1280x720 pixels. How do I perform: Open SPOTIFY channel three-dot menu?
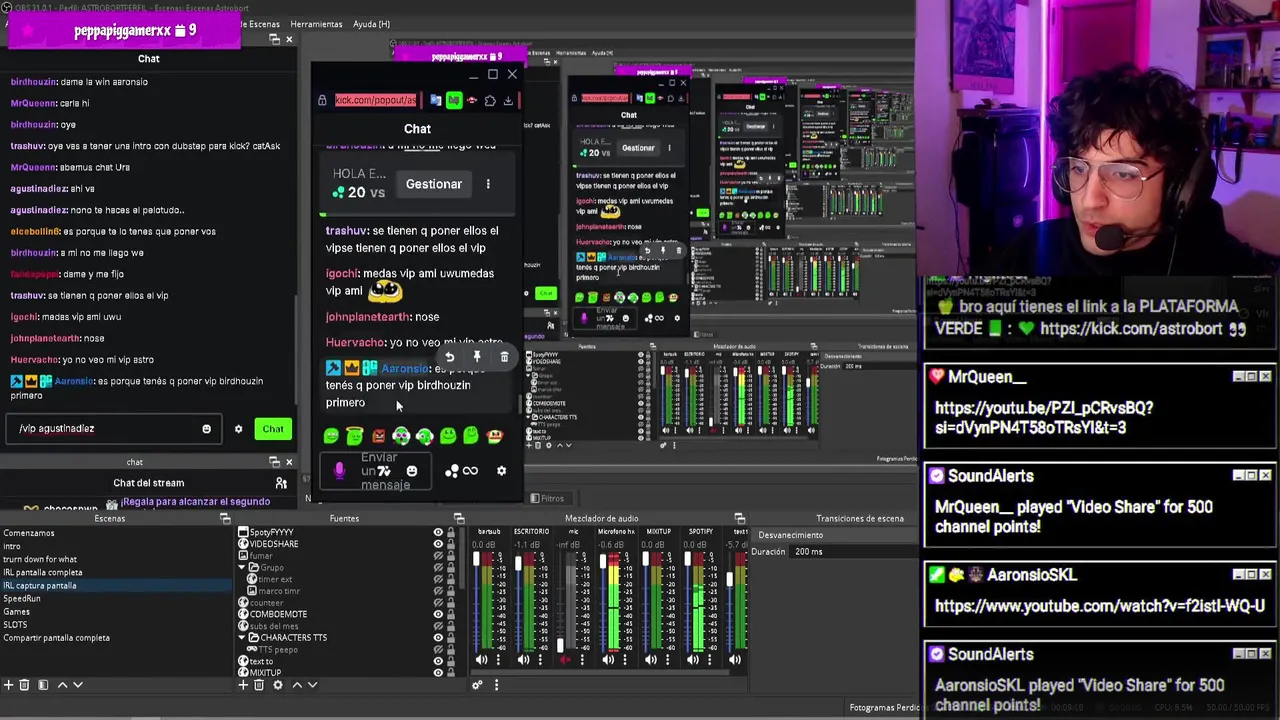click(x=709, y=660)
